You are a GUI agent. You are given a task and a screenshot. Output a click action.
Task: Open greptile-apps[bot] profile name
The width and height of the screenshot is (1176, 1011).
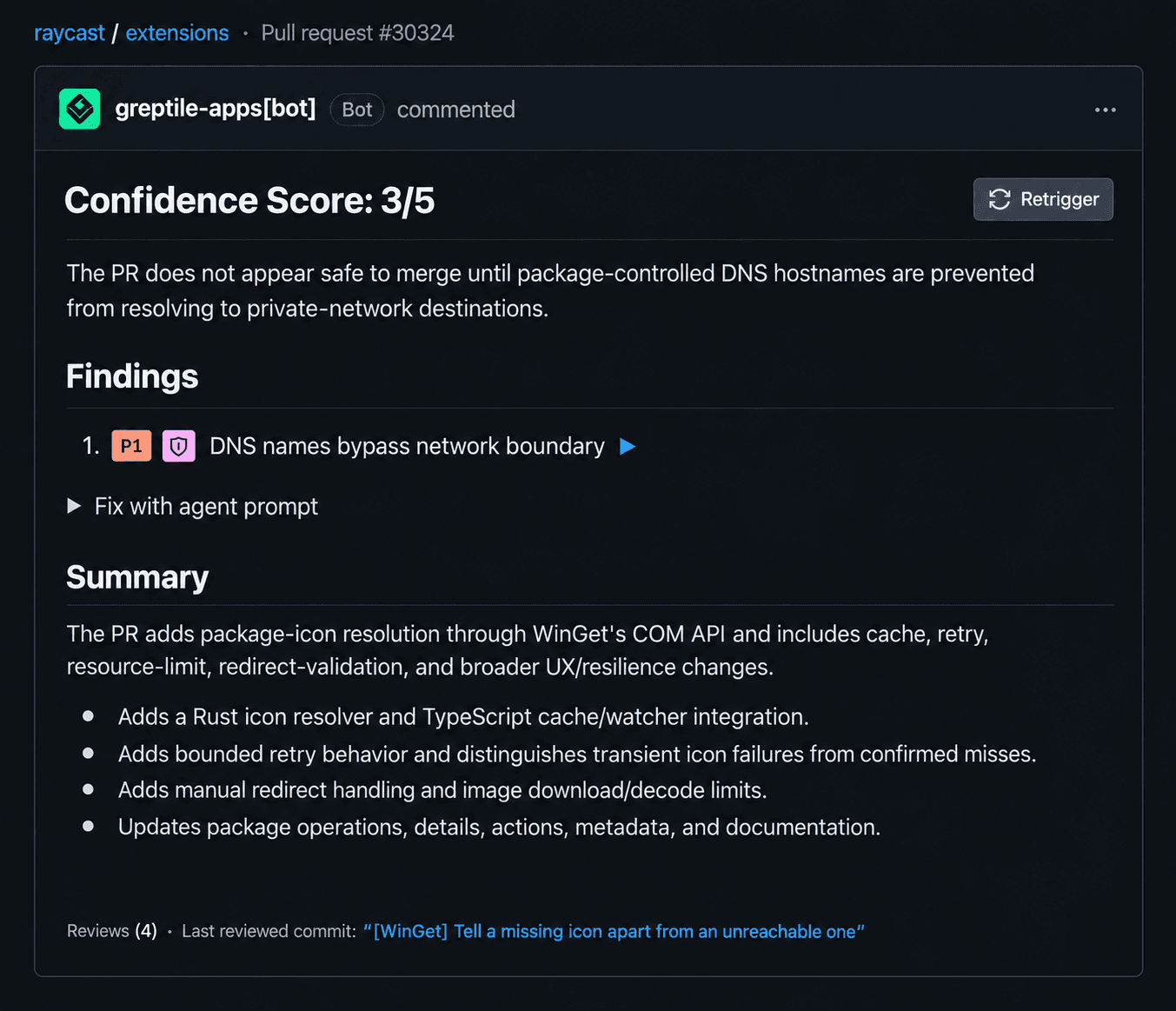tap(216, 109)
